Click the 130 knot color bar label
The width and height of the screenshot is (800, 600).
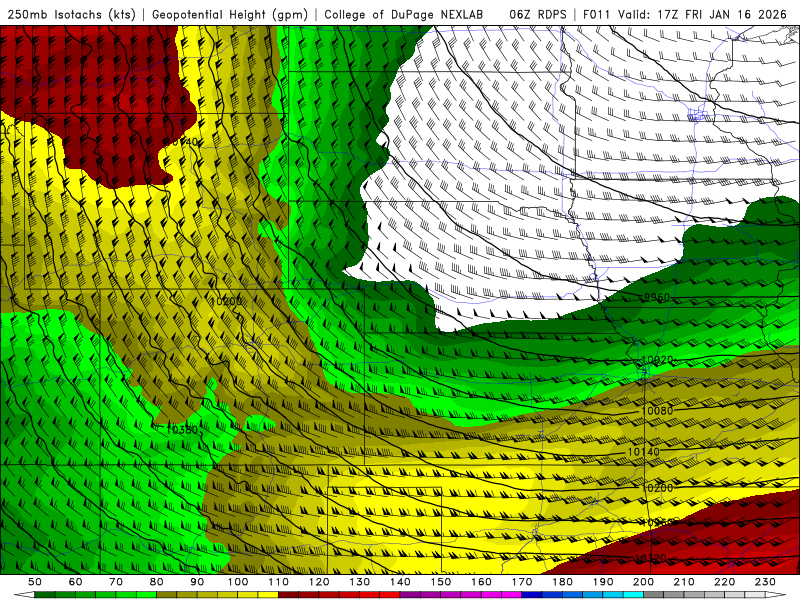359,582
